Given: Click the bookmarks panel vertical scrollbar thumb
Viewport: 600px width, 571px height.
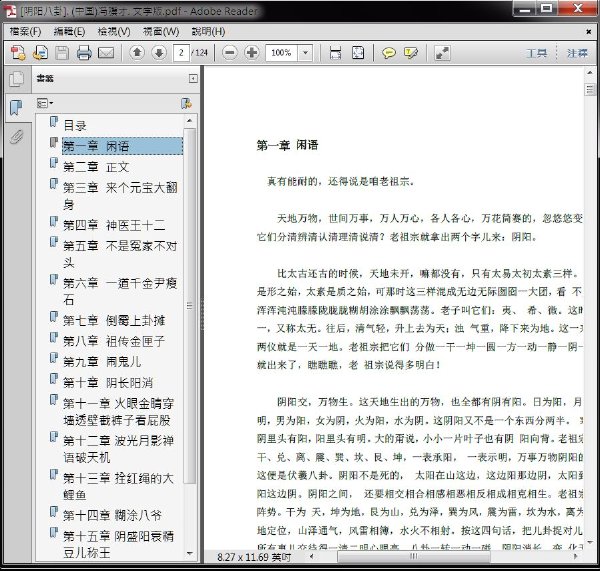Looking at the screenshot, I should point(189,306).
